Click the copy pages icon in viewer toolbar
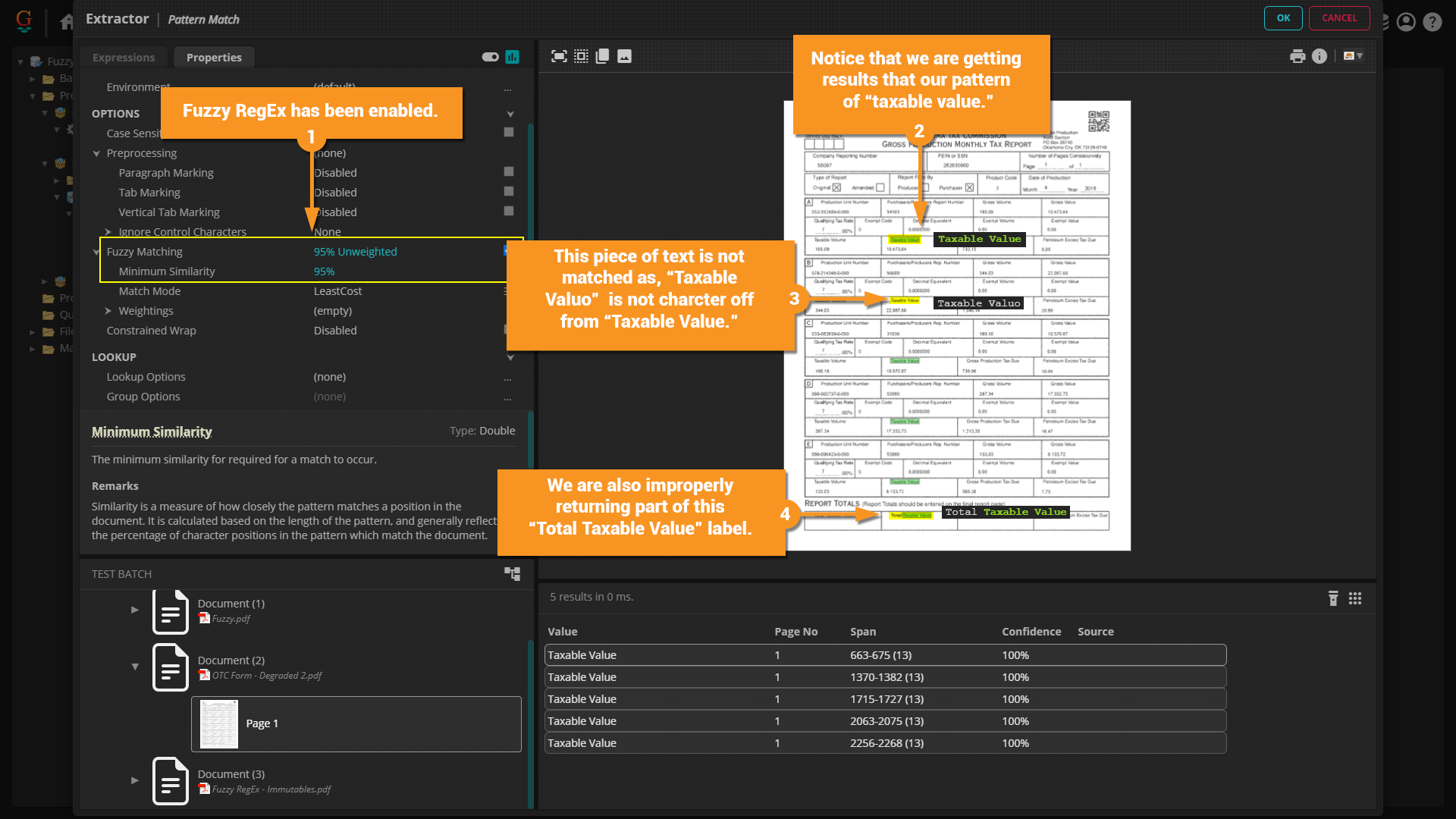This screenshot has height=819, width=1456. 603,56
